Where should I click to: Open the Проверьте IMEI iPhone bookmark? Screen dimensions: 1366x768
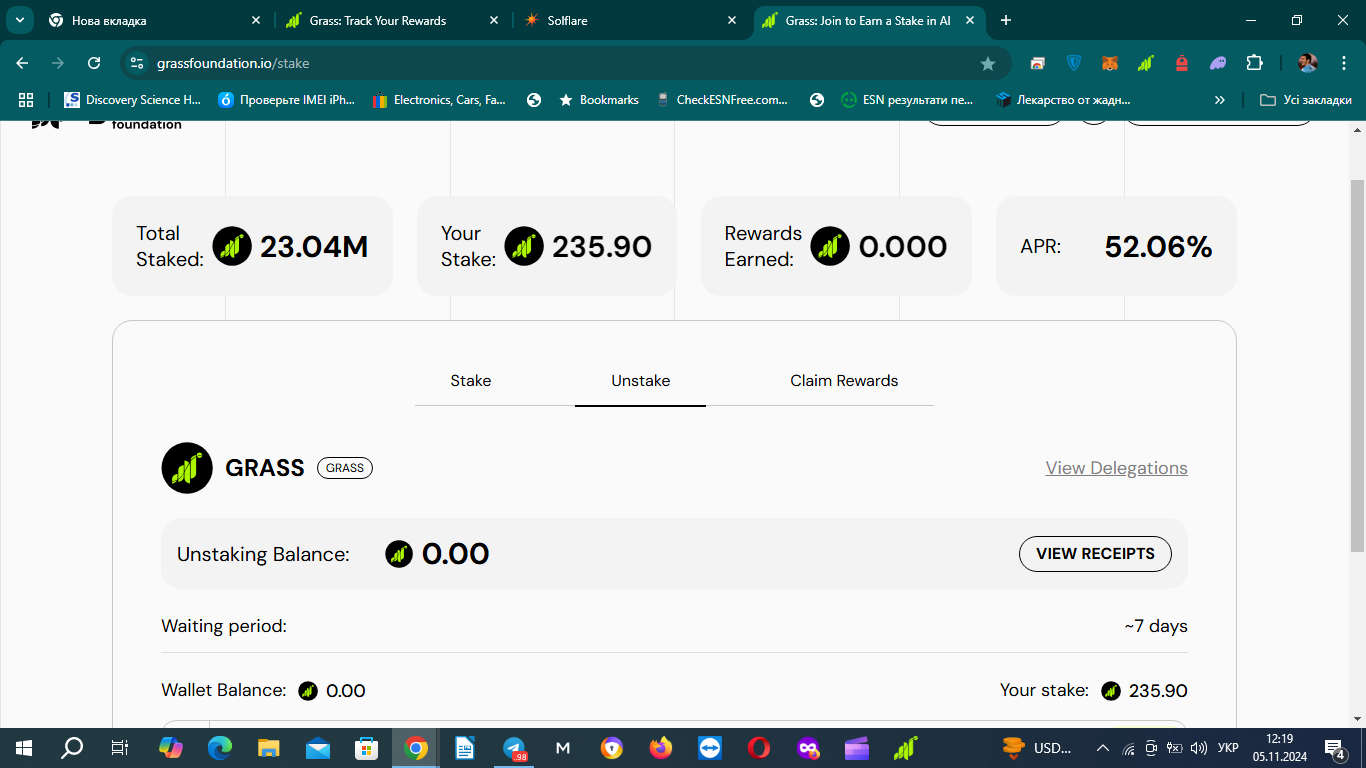(x=287, y=100)
